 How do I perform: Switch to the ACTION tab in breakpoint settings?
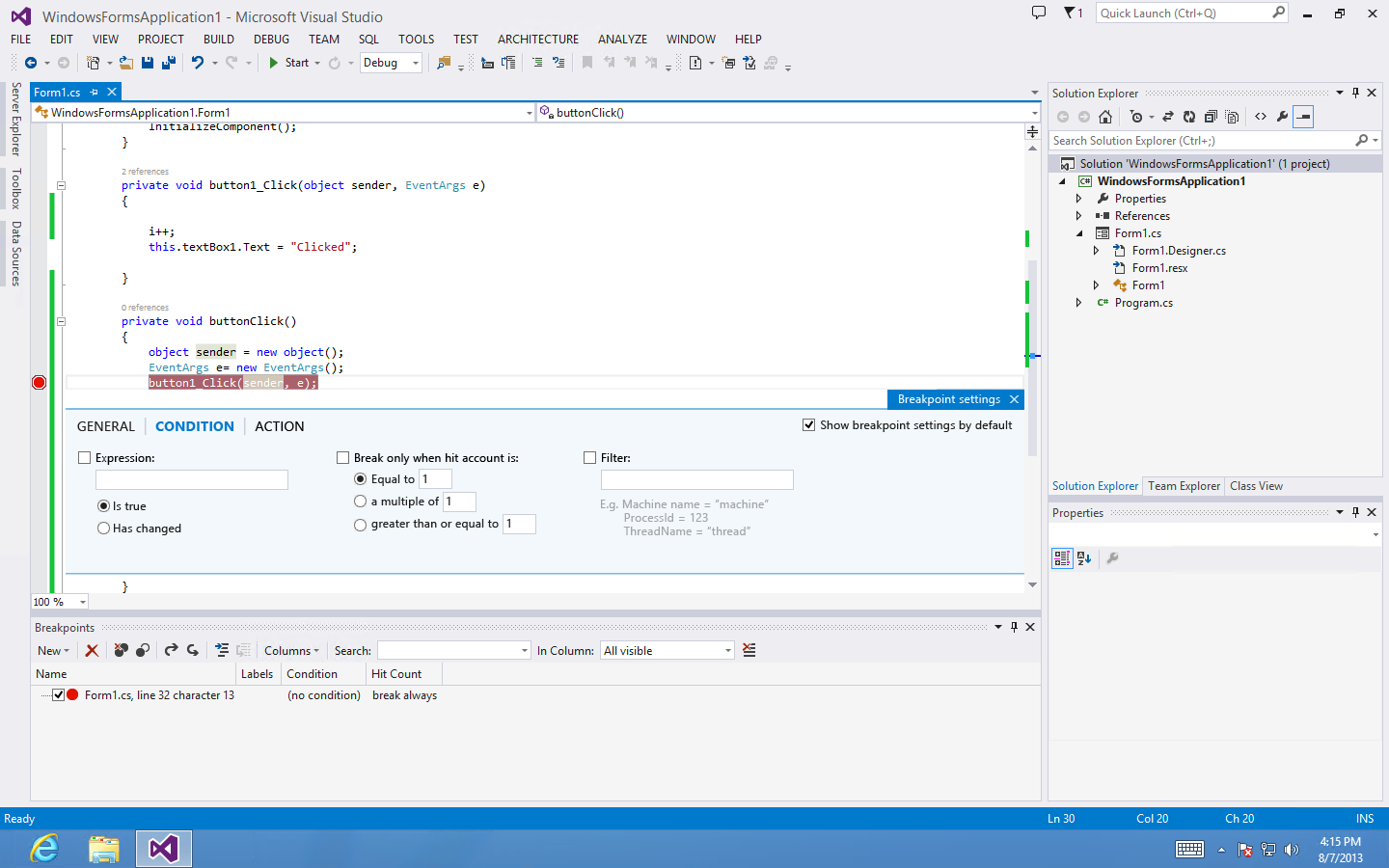tap(279, 426)
